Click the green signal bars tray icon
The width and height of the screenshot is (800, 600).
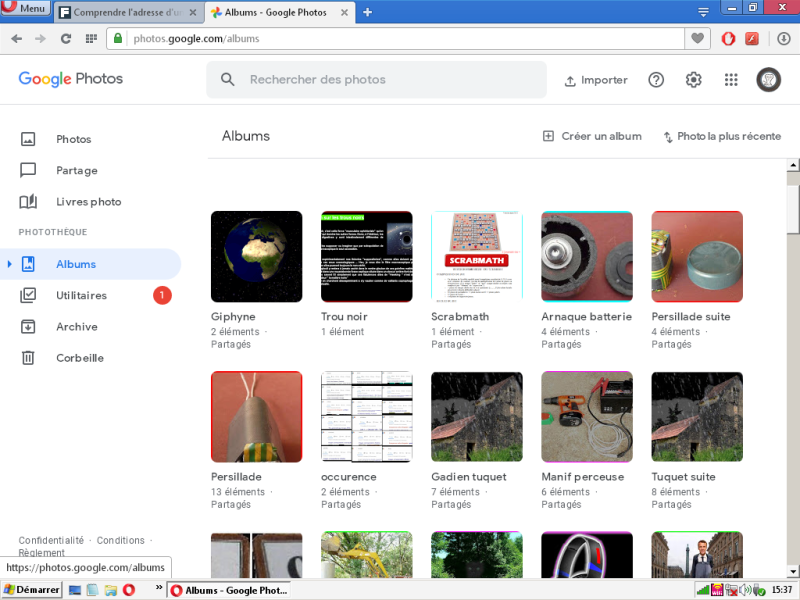(x=703, y=590)
